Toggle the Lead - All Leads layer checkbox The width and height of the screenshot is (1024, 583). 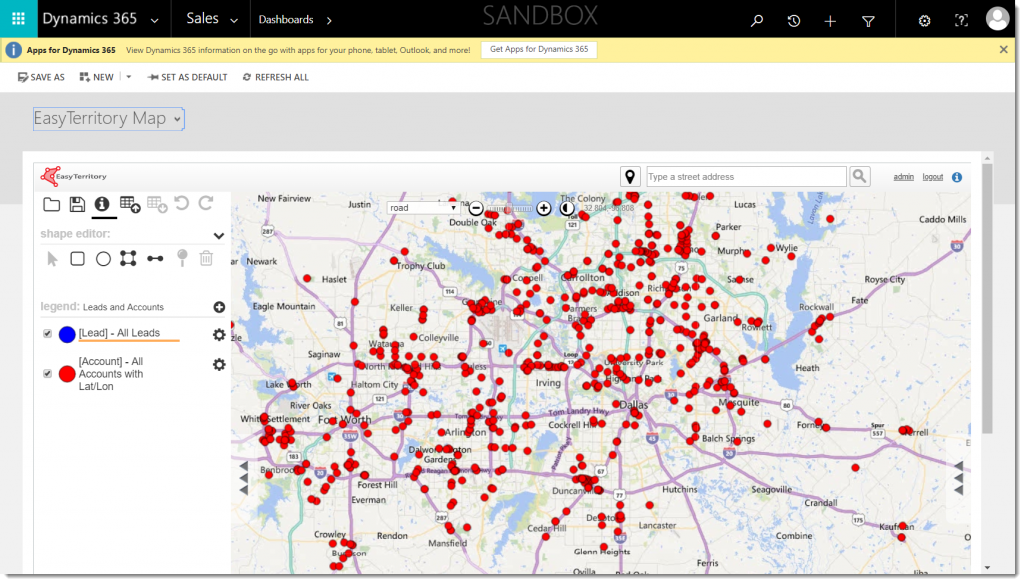[x=45, y=334]
